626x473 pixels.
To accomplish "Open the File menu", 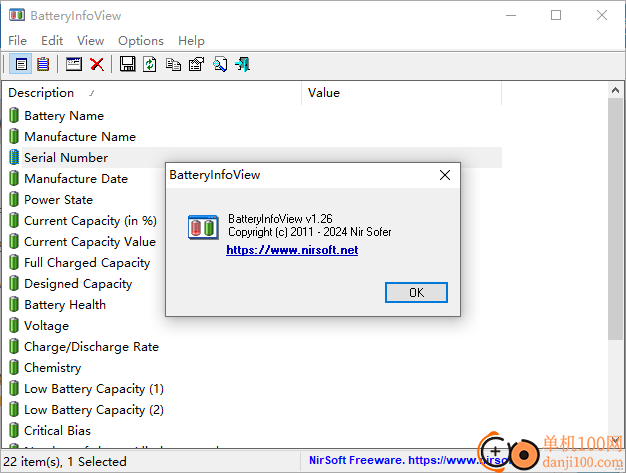I will coord(18,41).
